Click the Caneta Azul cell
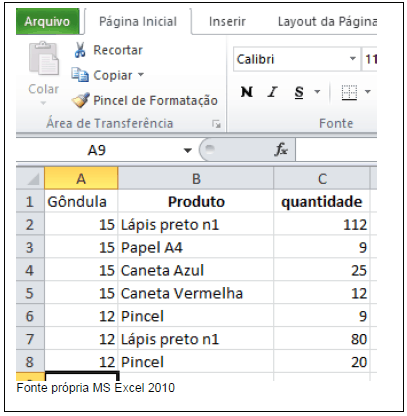407x416 pixels. click(x=196, y=270)
